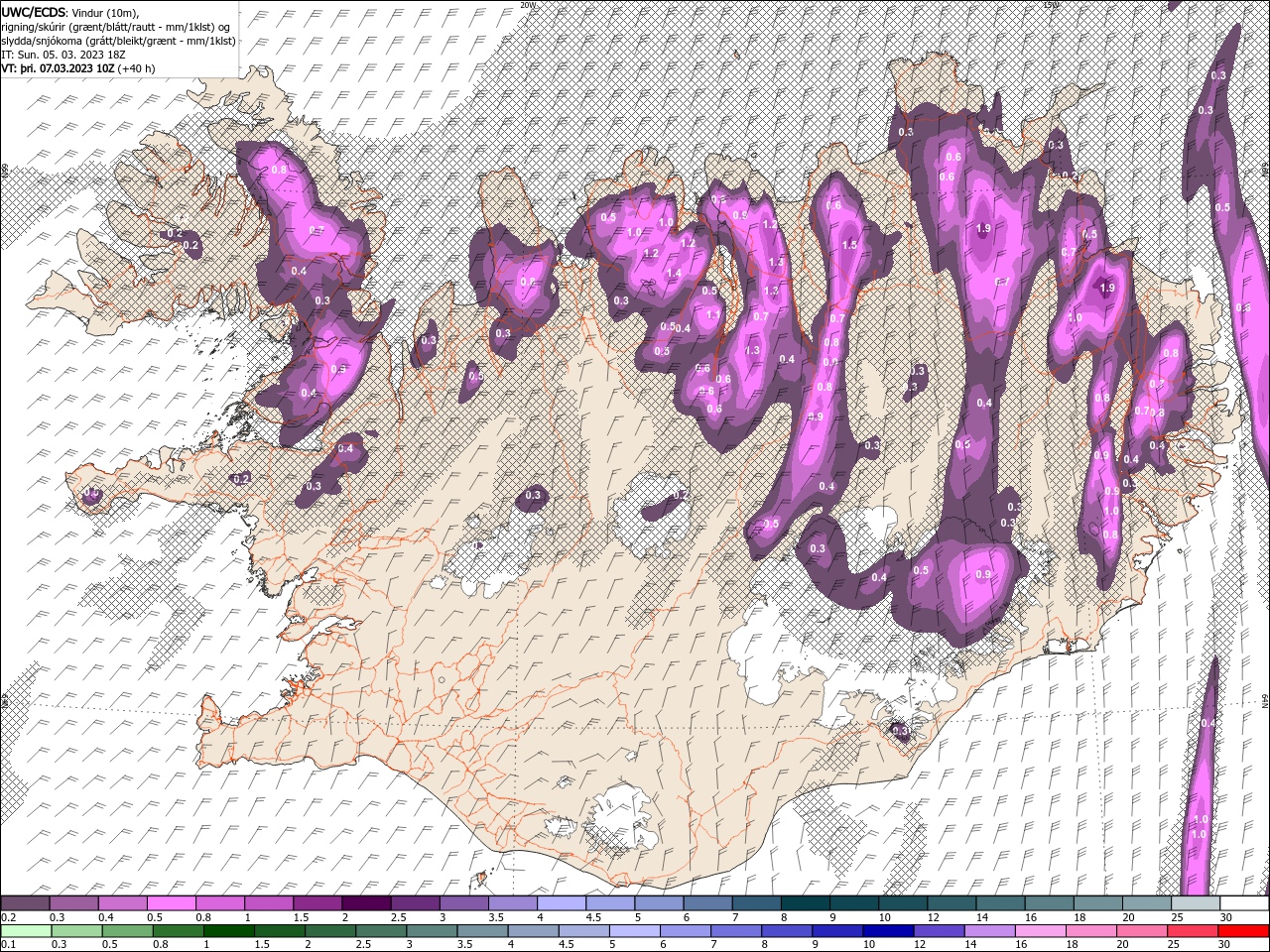This screenshot has width=1270, height=952.
Task: Click the rain scale swatch starting at 2.5
Action: (381, 931)
